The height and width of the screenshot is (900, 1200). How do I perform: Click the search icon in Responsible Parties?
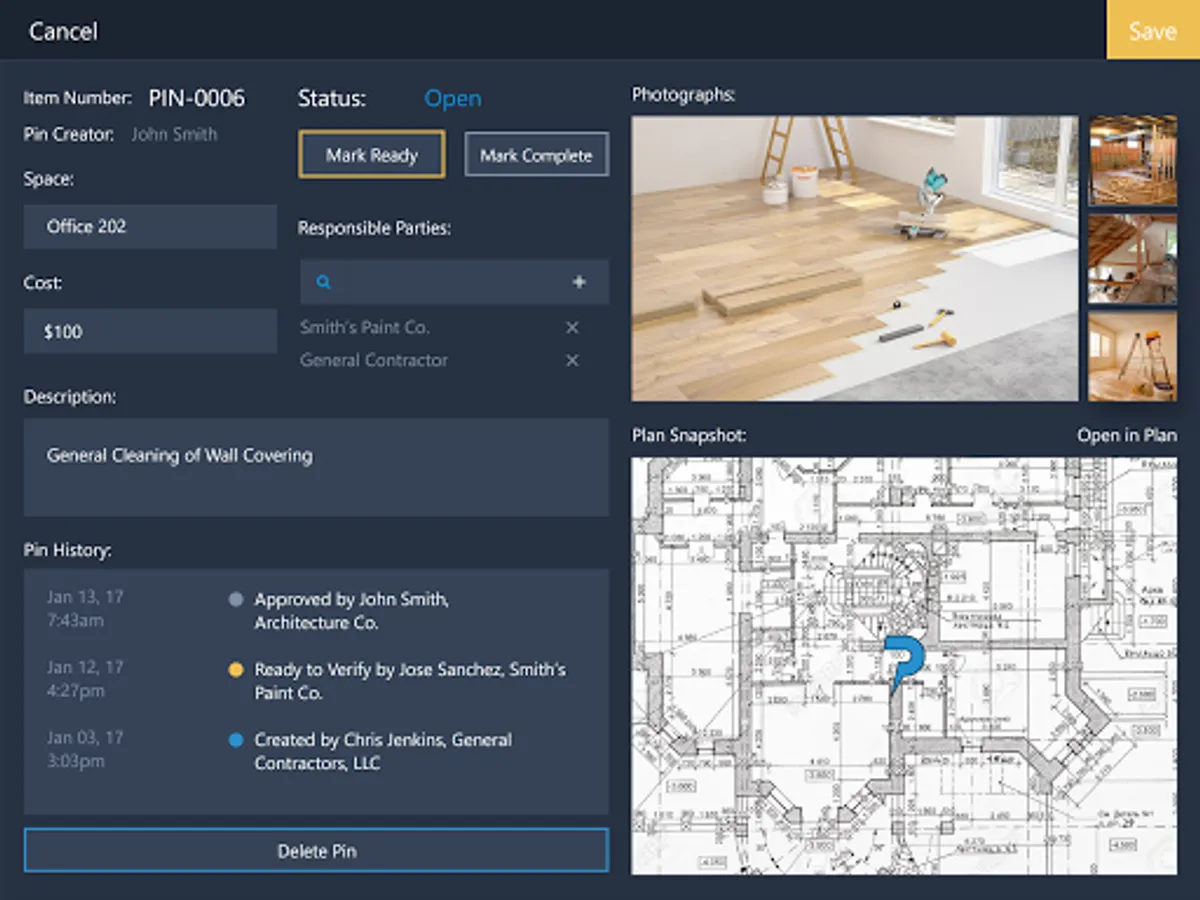[323, 282]
